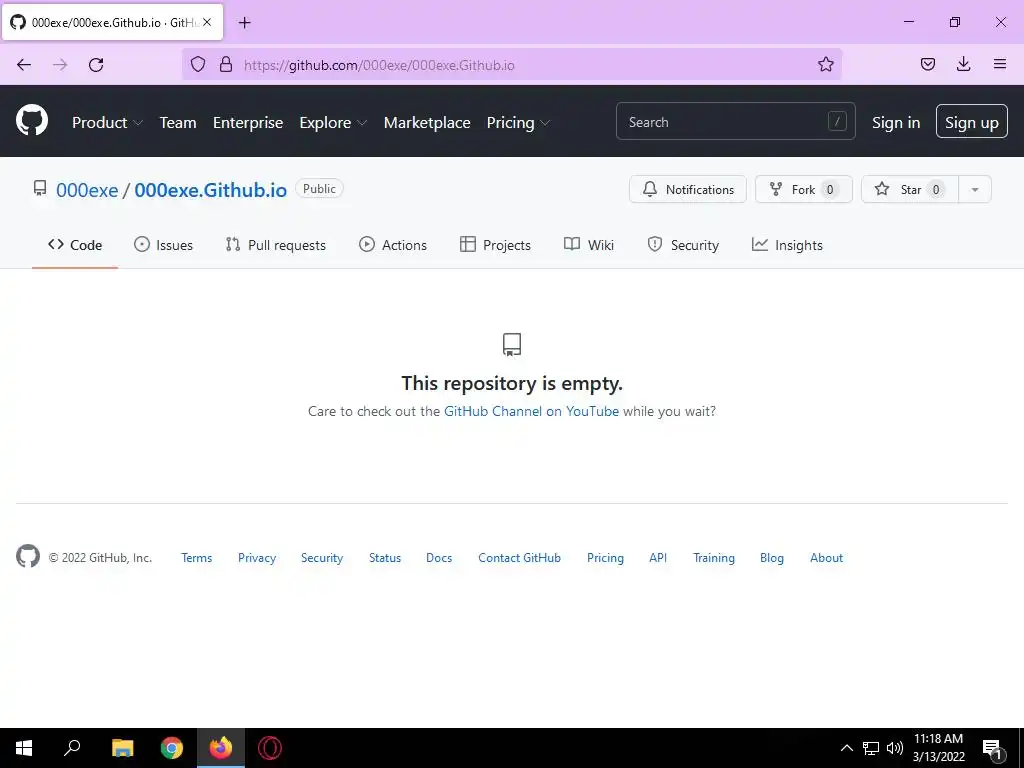Expand the Pricing dropdown in header
Screen dimensions: 1024x768
[x=519, y=123]
